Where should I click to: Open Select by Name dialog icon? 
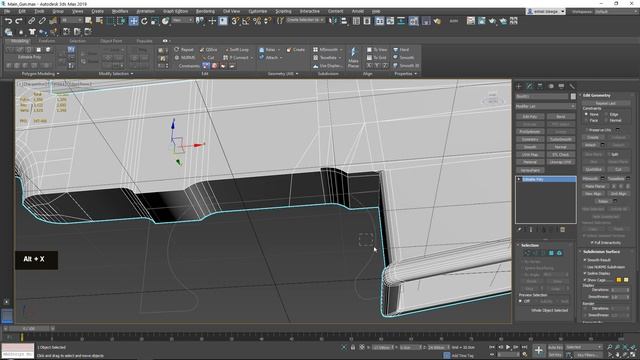pyautogui.click(x=99, y=20)
